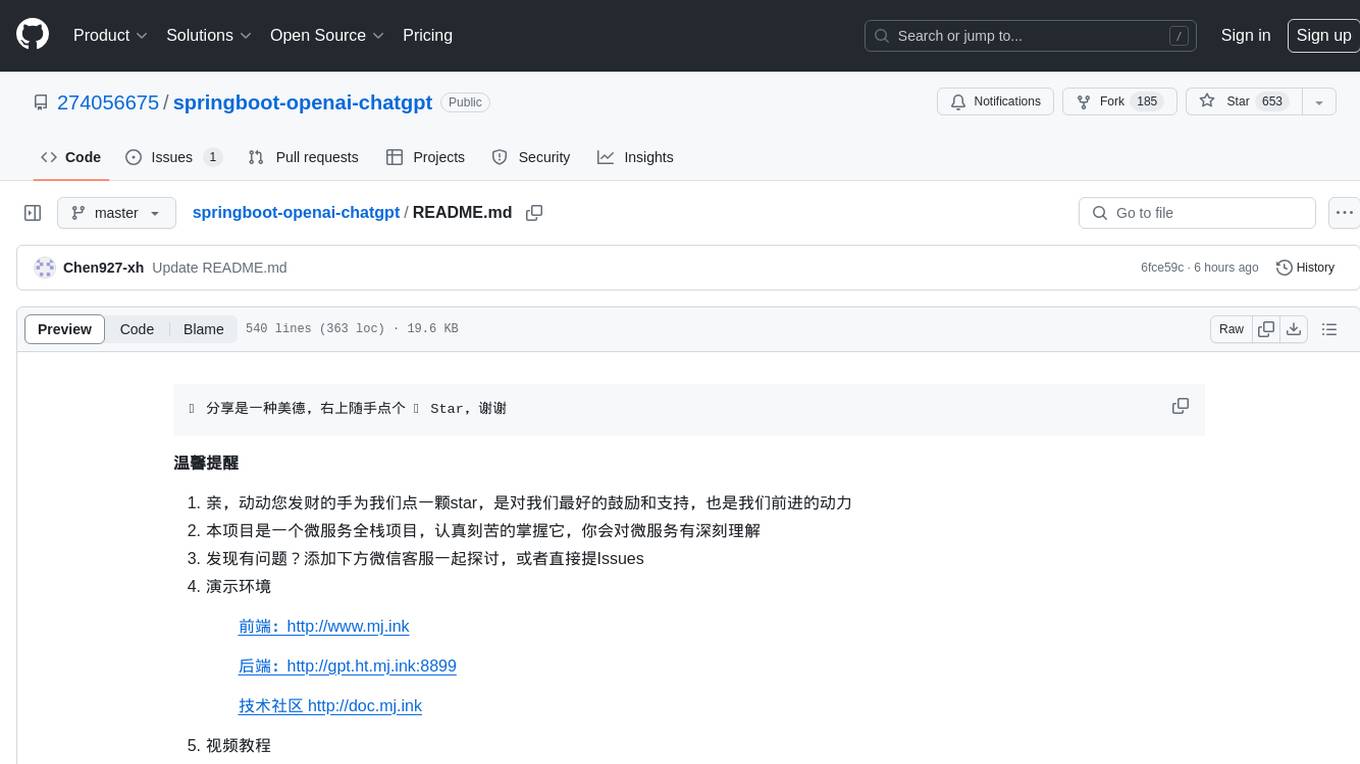Screen dimensions: 1360x764
Task: Go to springboot-openai-chatgpt breadcrumb folder
Action: click(296, 213)
